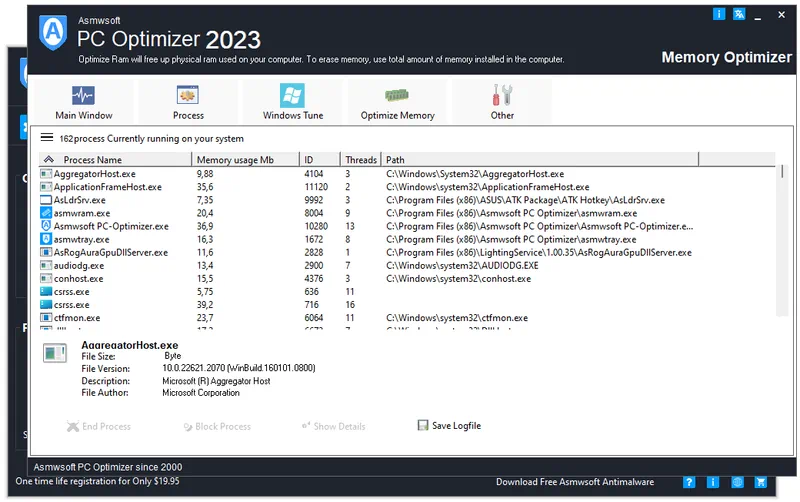The width and height of the screenshot is (800, 502).
Task: Click the info icon in back window footer
Action: pyautogui.click(x=713, y=482)
